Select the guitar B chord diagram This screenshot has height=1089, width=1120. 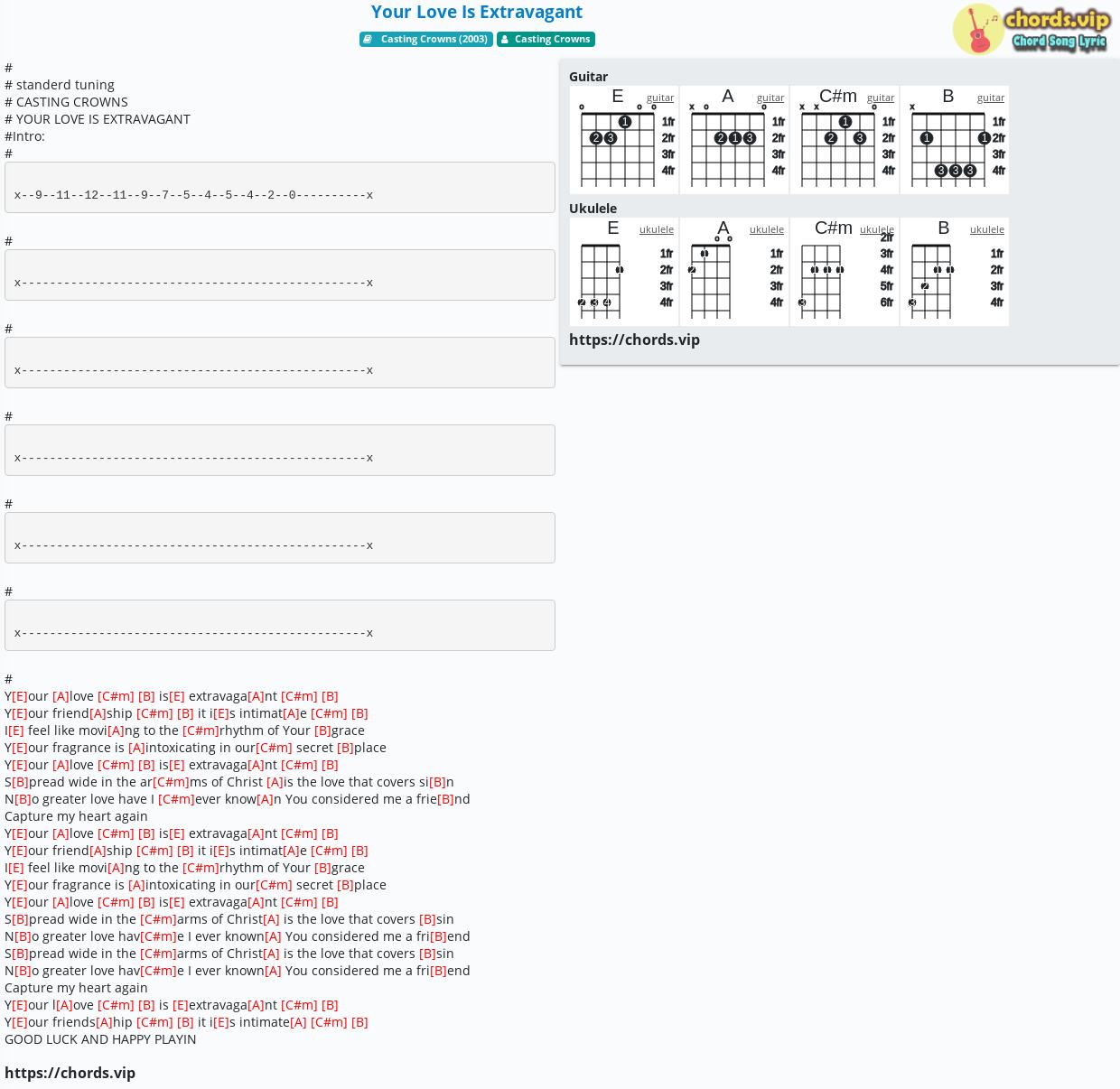(x=955, y=140)
